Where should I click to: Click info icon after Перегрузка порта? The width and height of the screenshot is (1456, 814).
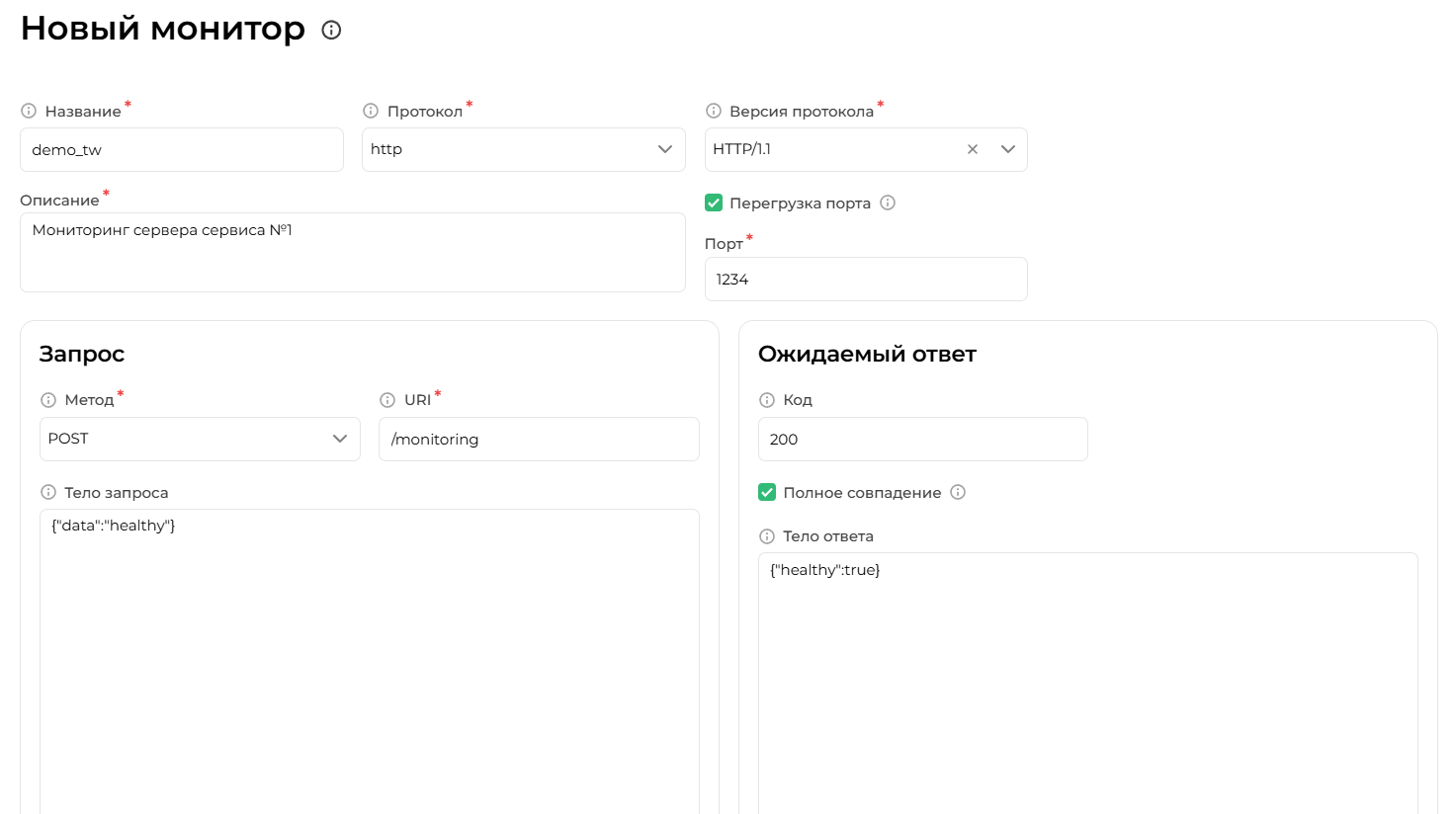point(888,203)
